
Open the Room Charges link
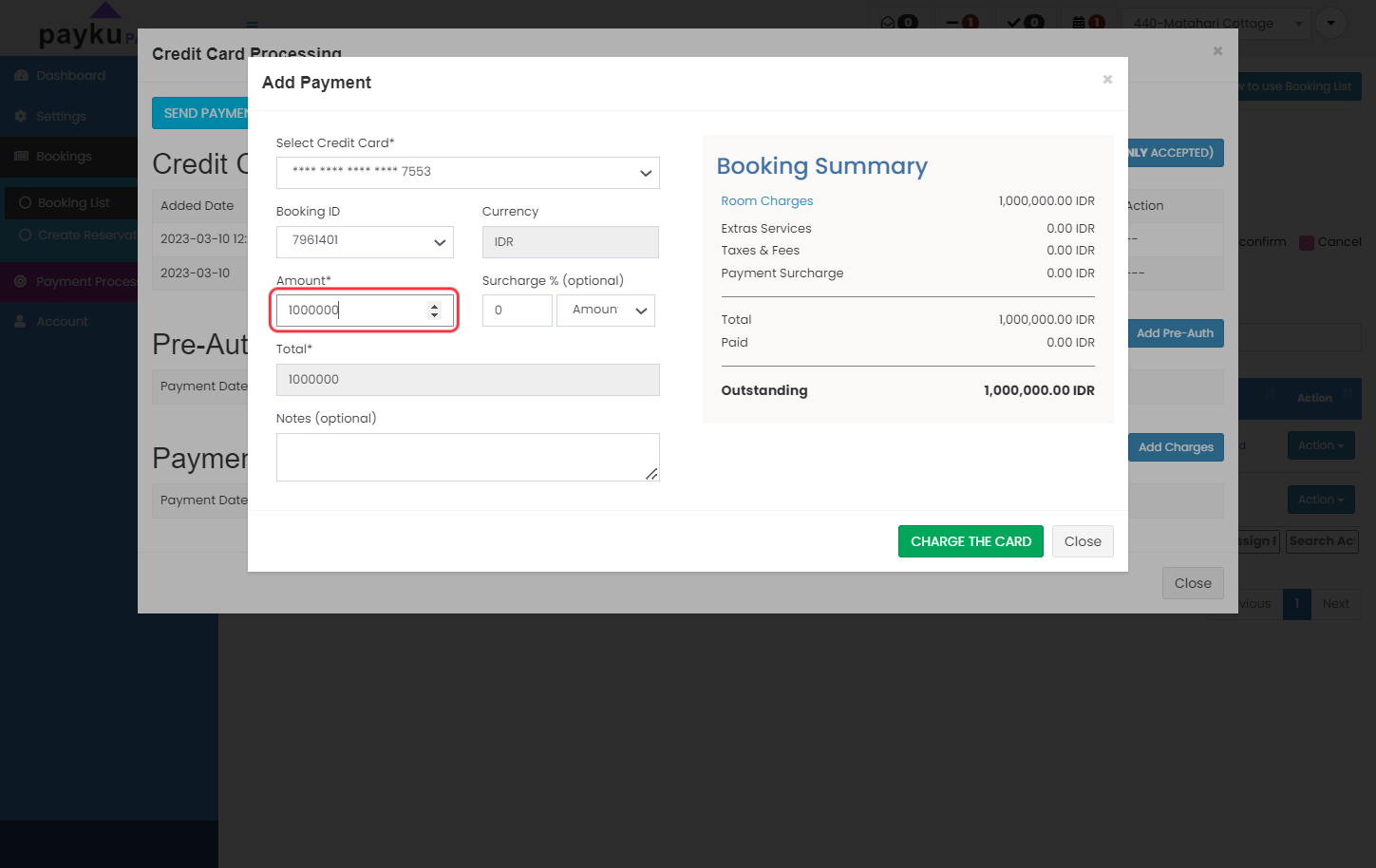[x=767, y=201]
